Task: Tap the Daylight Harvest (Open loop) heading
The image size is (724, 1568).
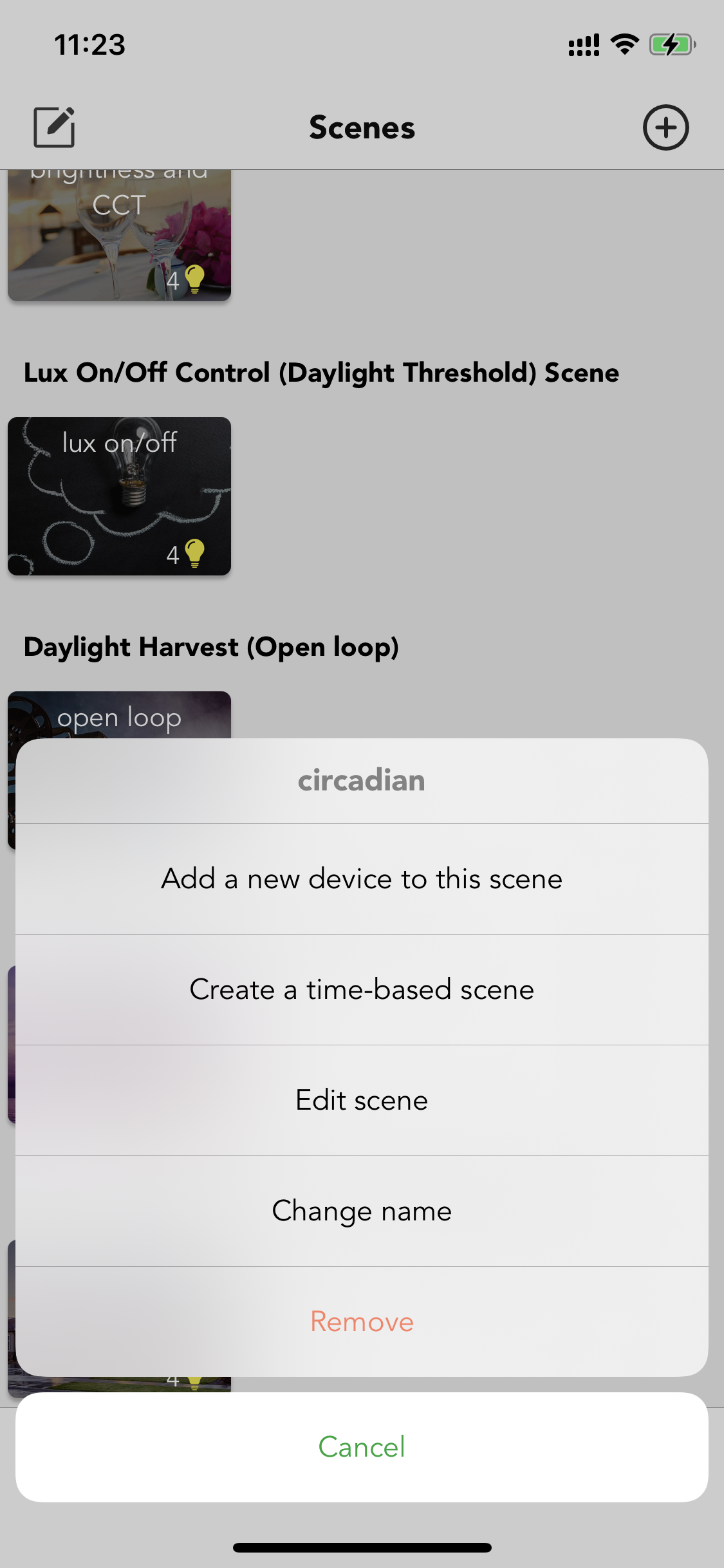Action: pyautogui.click(x=211, y=647)
